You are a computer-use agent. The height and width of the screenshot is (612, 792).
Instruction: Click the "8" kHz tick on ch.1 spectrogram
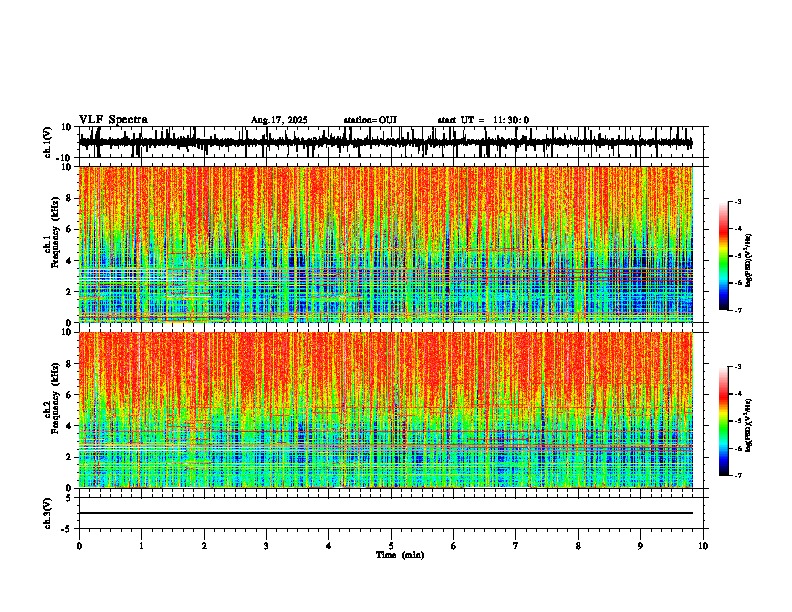70,198
